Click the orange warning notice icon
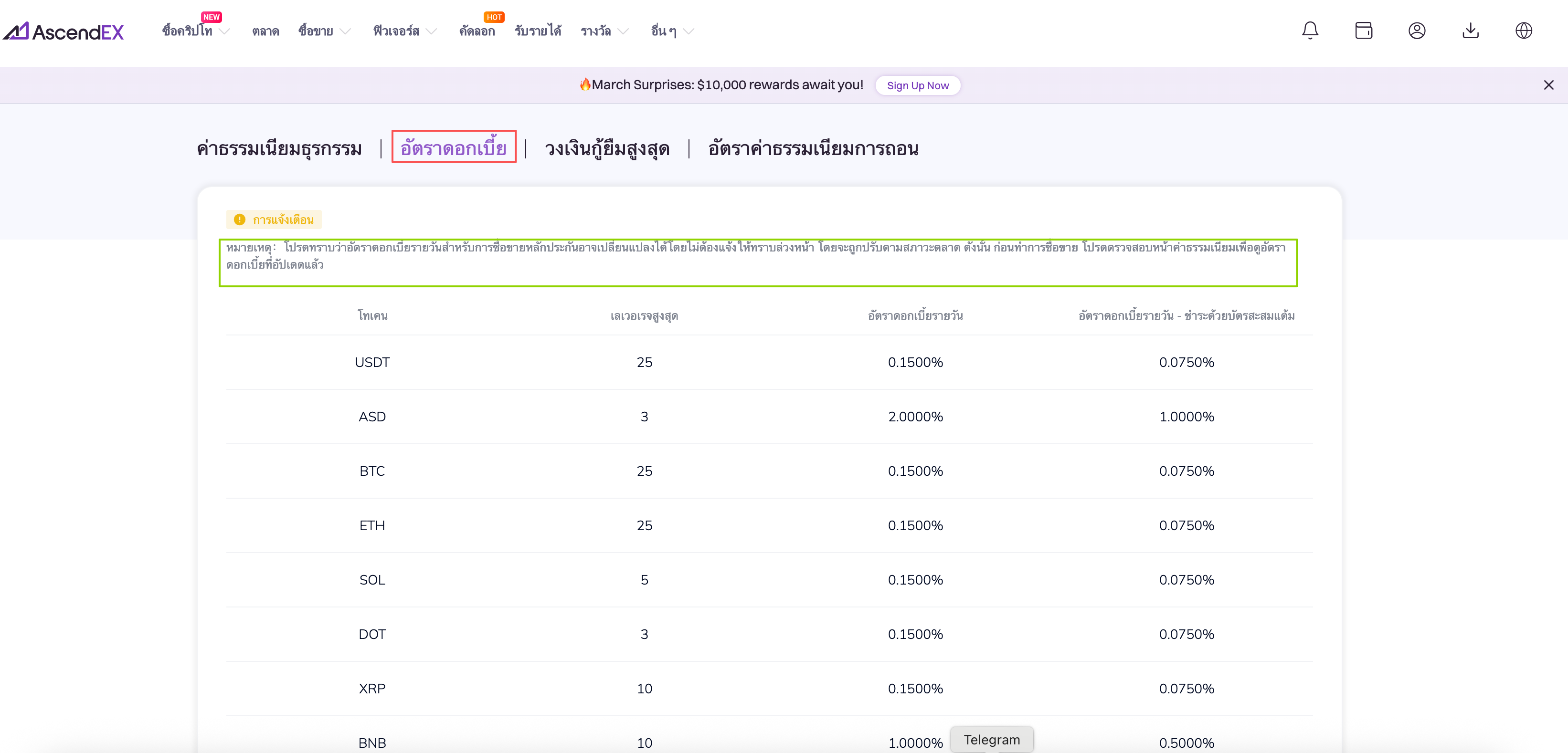The width and height of the screenshot is (1568, 753). pos(240,220)
